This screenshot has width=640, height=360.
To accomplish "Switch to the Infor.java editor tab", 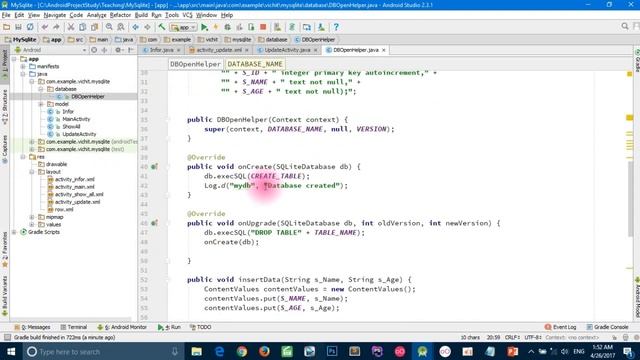I will [x=161, y=50].
